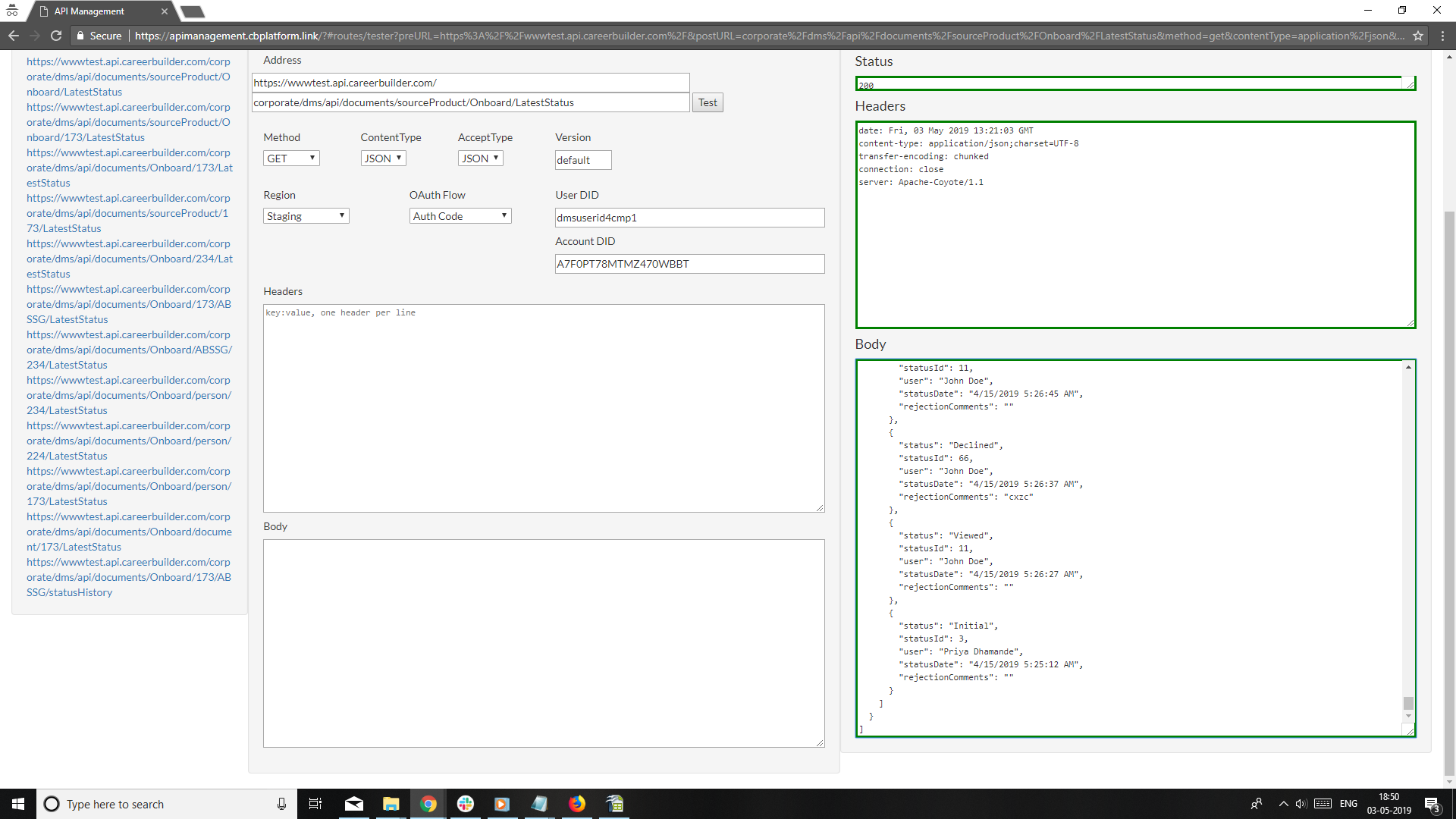Click the request Headers textarea

(544, 408)
